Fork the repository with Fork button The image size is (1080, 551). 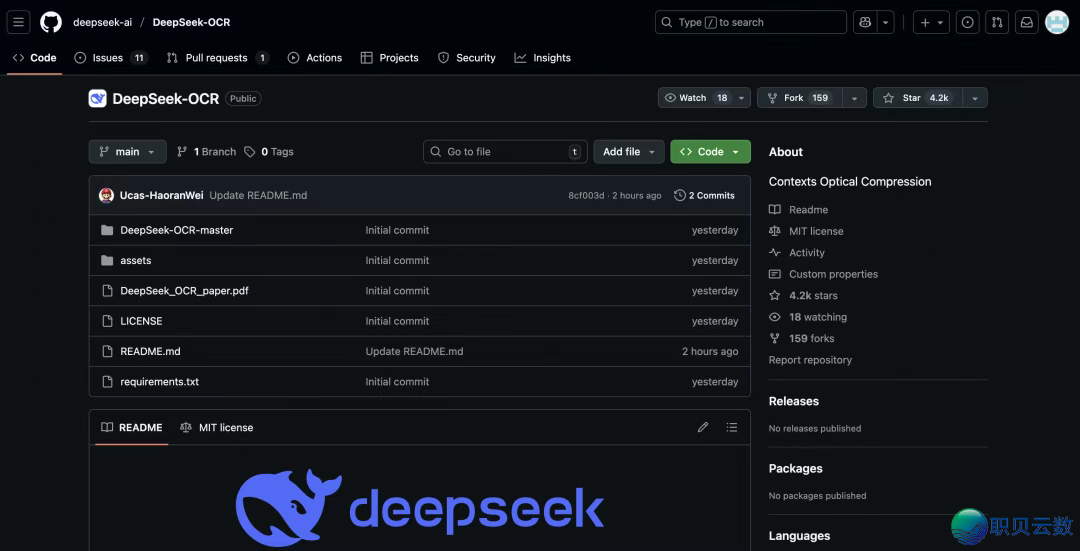799,98
